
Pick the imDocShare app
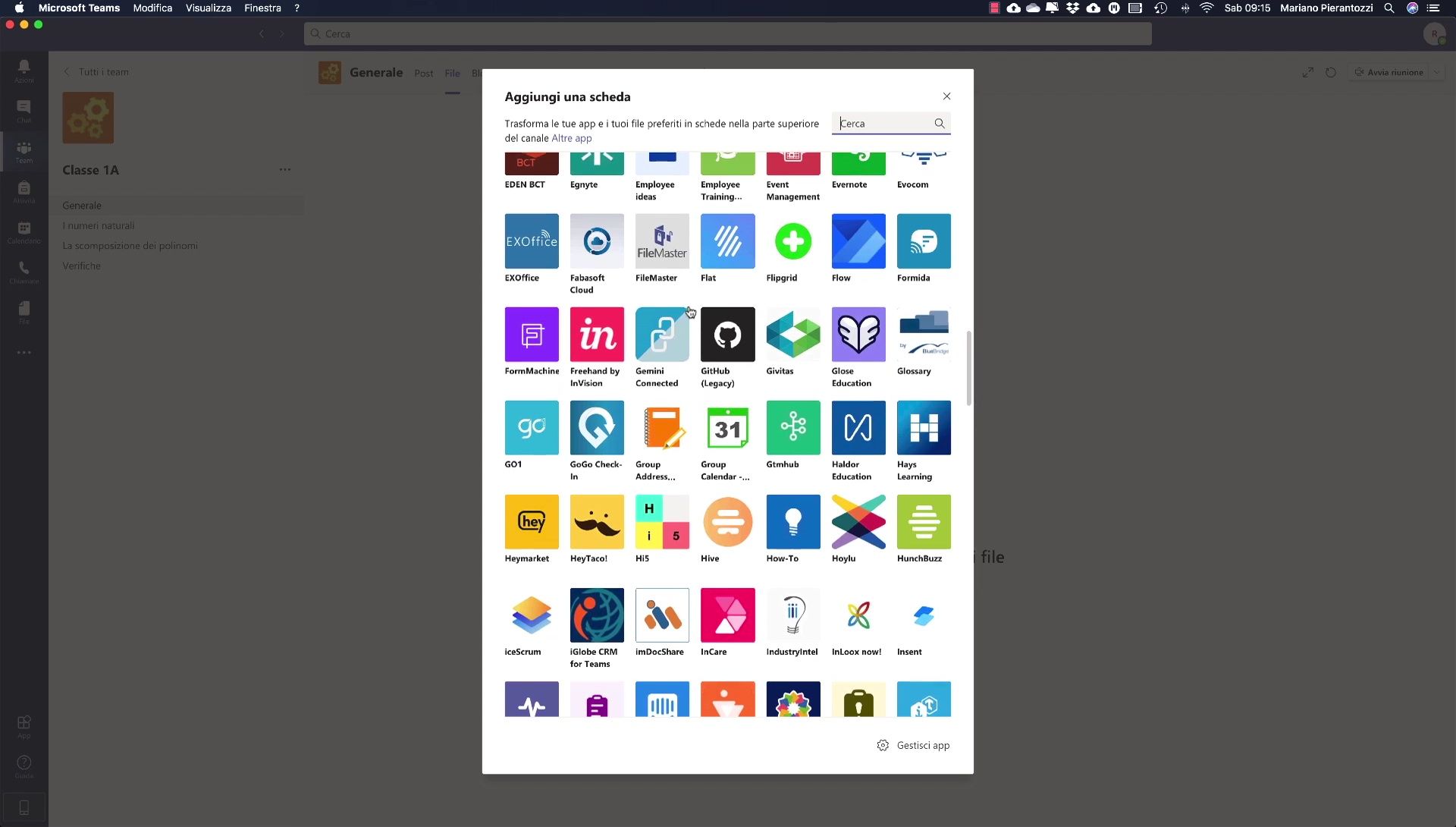pos(662,615)
